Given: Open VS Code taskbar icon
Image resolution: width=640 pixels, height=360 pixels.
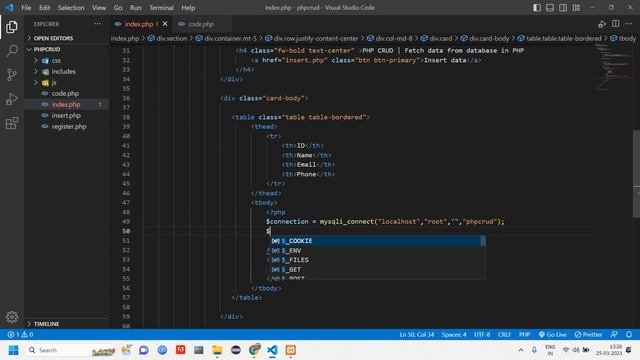Looking at the screenshot, I should [272, 350].
